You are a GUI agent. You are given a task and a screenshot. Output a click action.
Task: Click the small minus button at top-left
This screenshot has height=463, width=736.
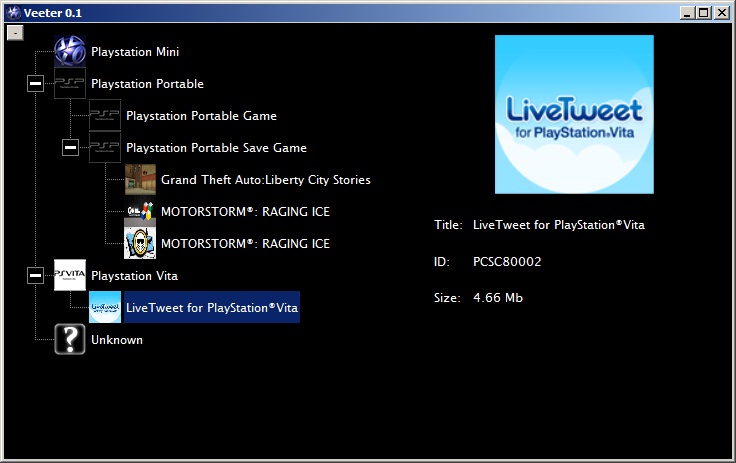tap(15, 33)
